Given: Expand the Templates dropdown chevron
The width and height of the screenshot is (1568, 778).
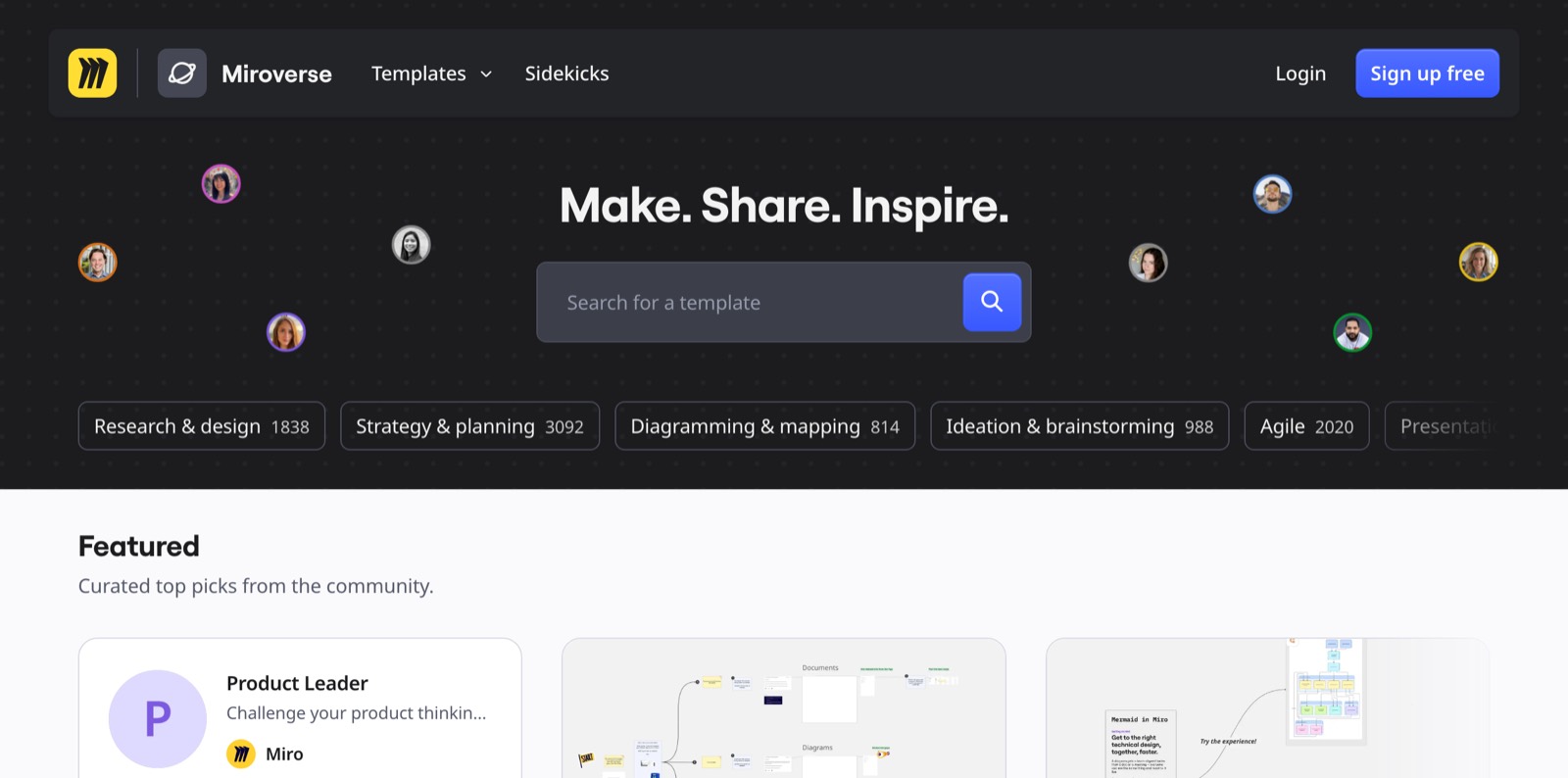Looking at the screenshot, I should 486,74.
